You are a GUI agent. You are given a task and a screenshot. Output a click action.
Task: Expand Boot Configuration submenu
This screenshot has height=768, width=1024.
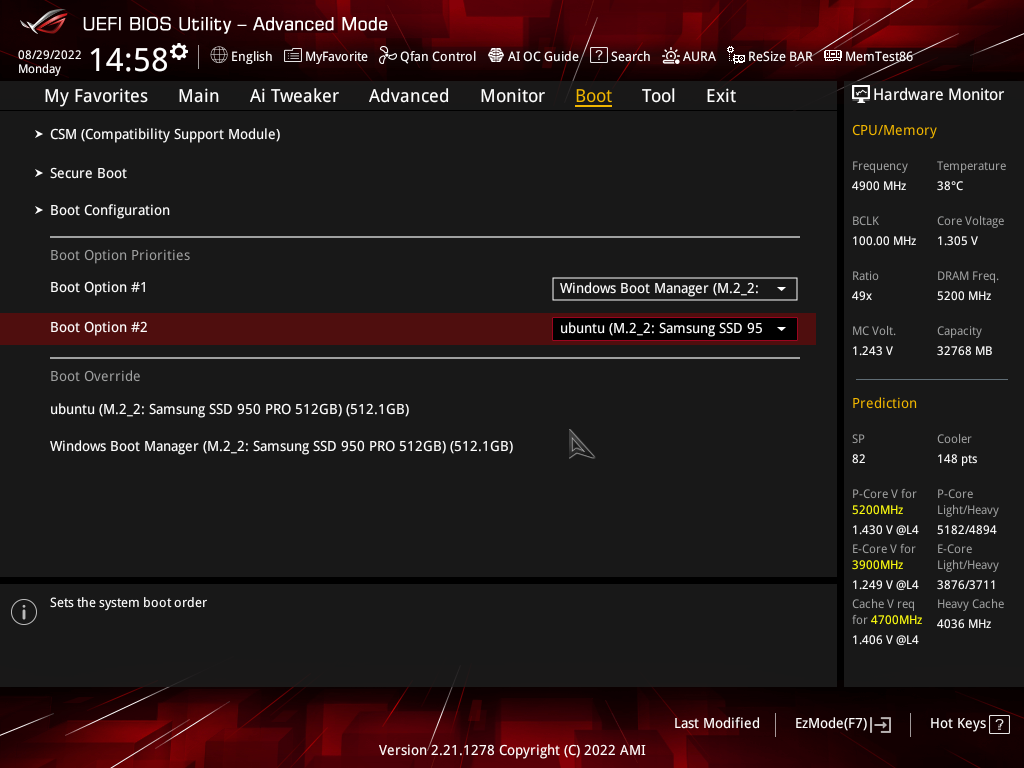110,210
